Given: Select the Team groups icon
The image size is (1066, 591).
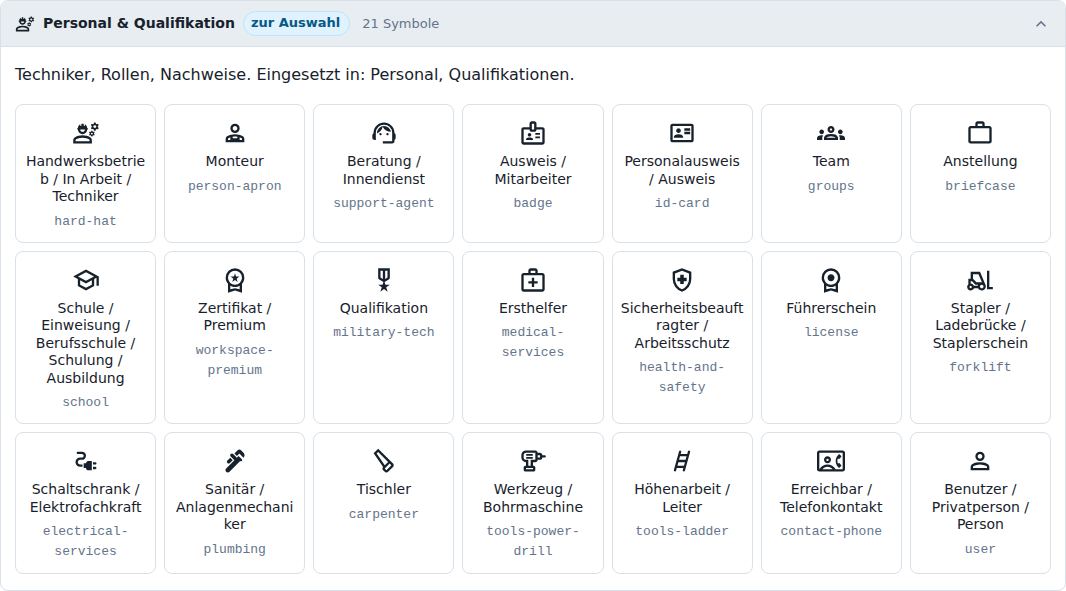Looking at the screenshot, I should coord(831,133).
